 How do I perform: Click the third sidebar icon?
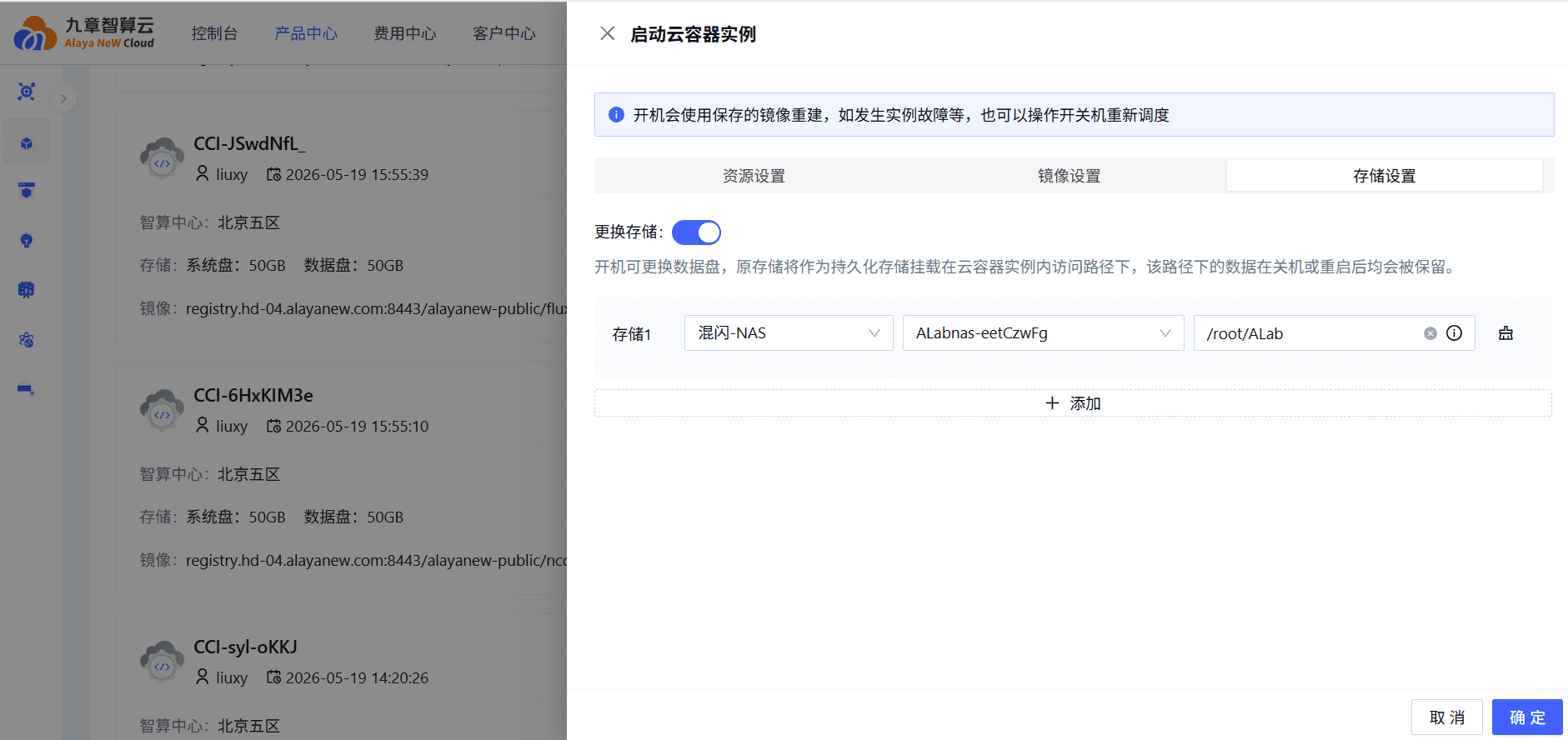(x=27, y=191)
